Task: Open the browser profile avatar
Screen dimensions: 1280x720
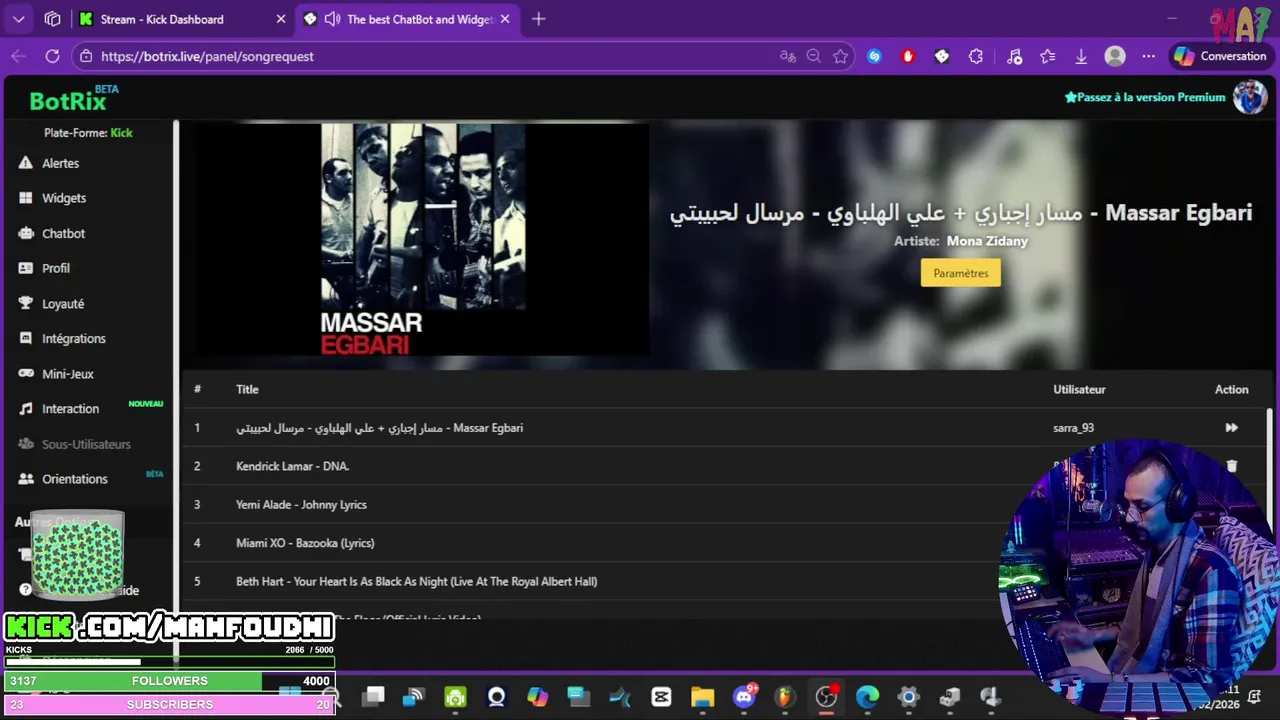Action: click(1115, 56)
